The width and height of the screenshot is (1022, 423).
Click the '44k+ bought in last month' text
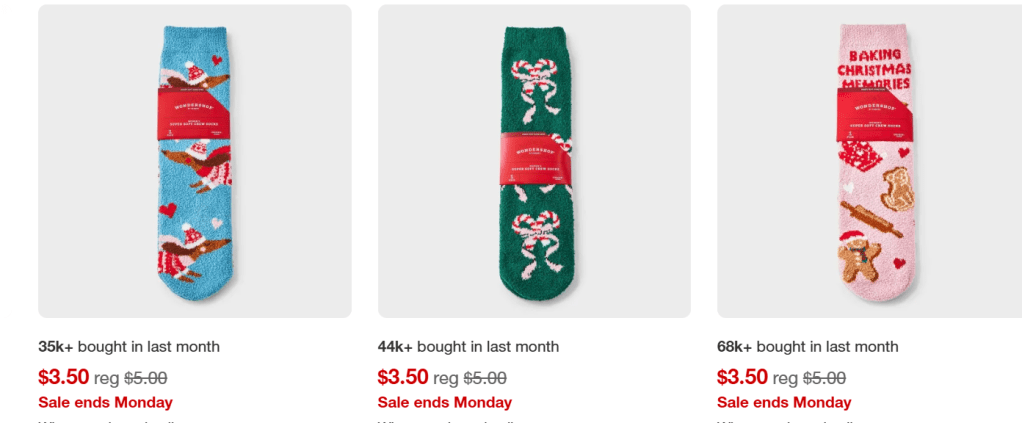[x=468, y=347]
